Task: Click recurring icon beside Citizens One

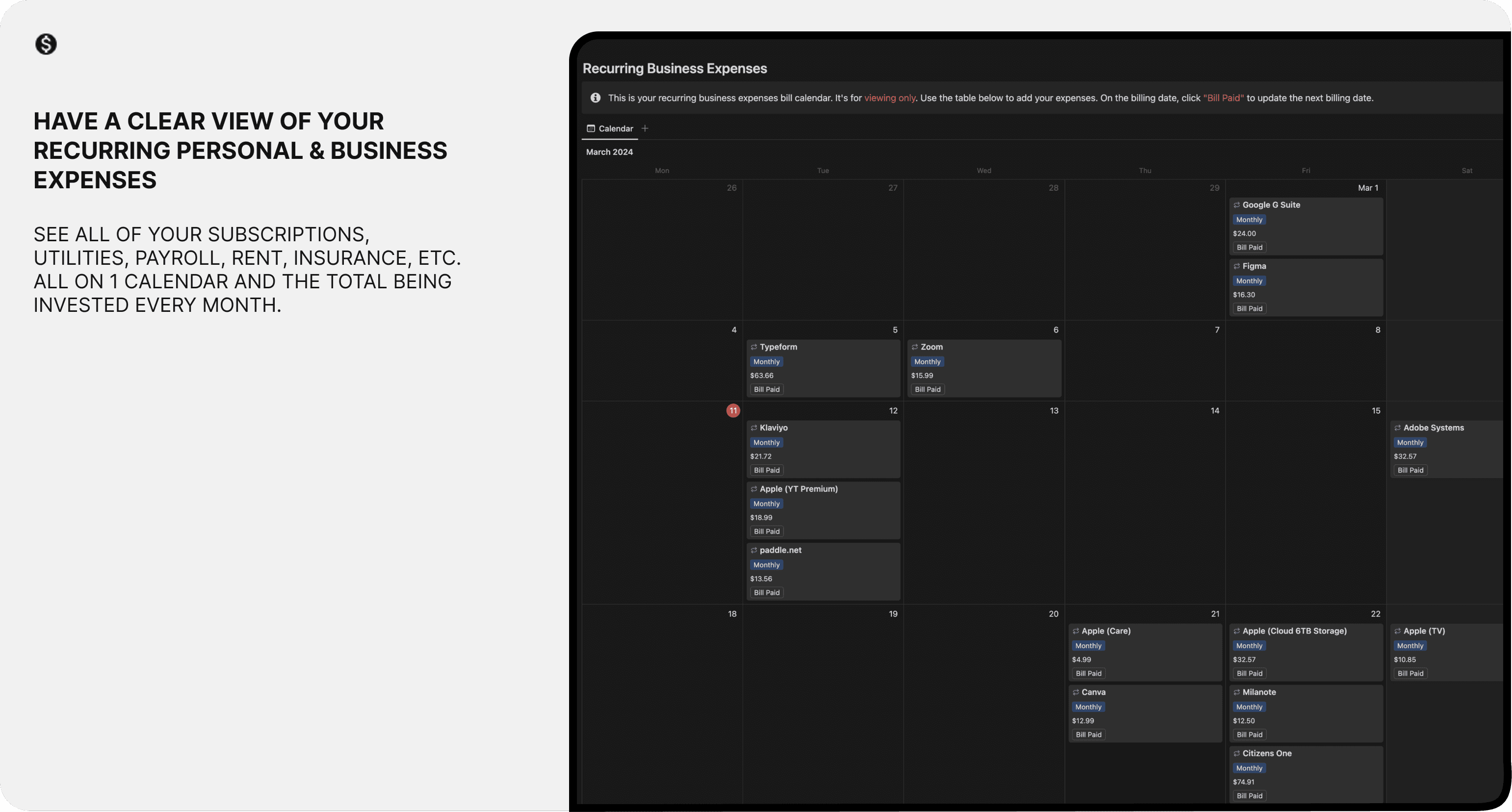Action: coord(1236,753)
